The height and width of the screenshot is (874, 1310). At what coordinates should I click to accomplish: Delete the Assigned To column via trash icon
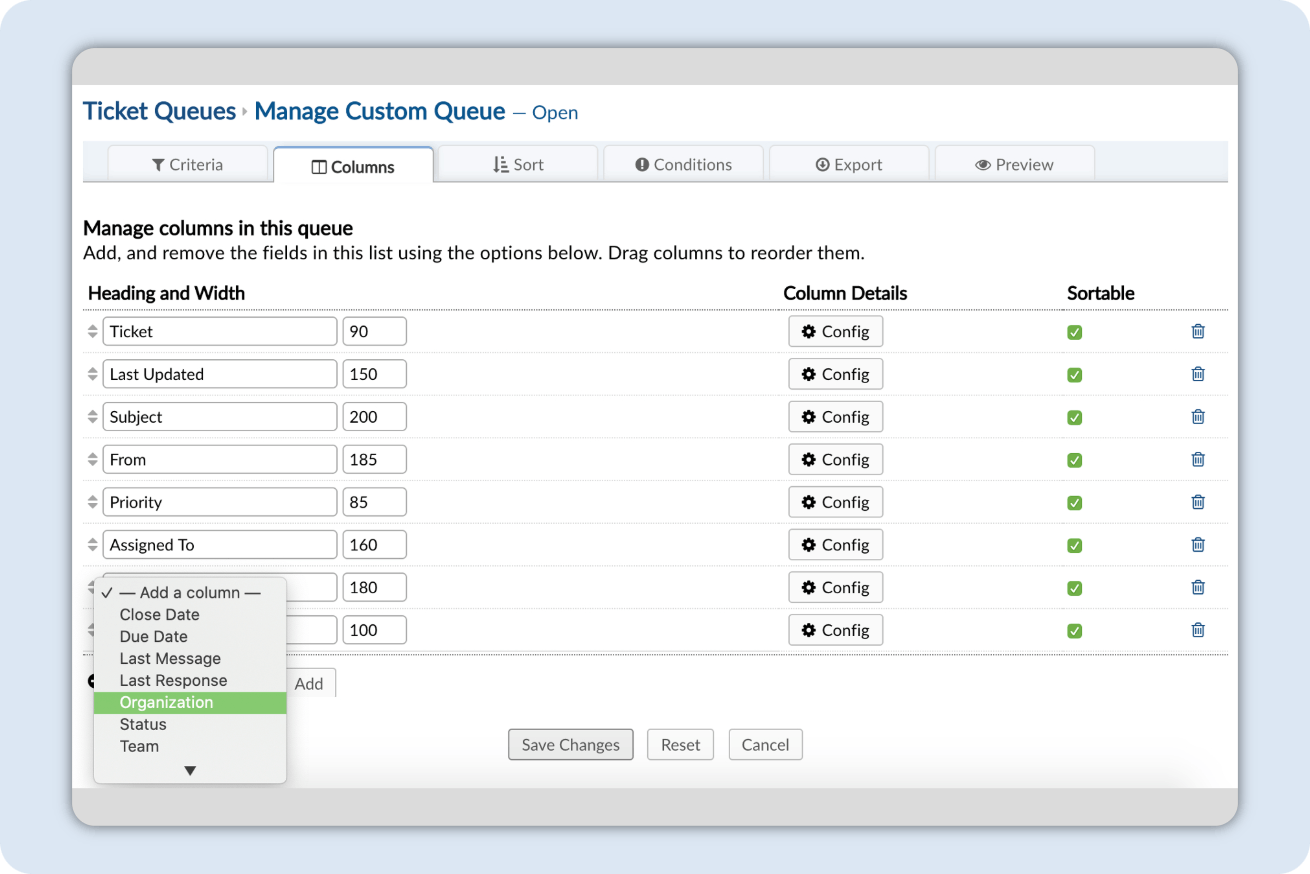click(x=1198, y=545)
